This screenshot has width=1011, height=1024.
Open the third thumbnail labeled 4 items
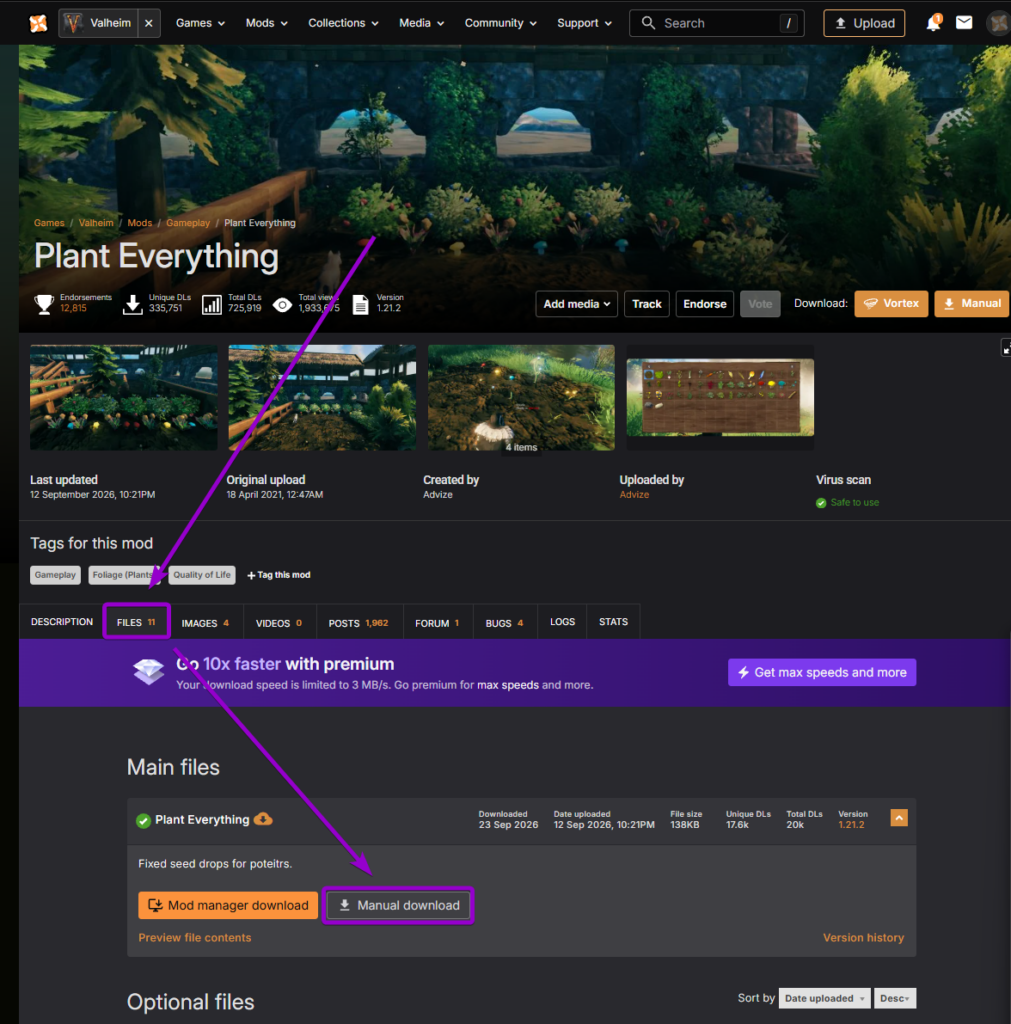coord(521,397)
